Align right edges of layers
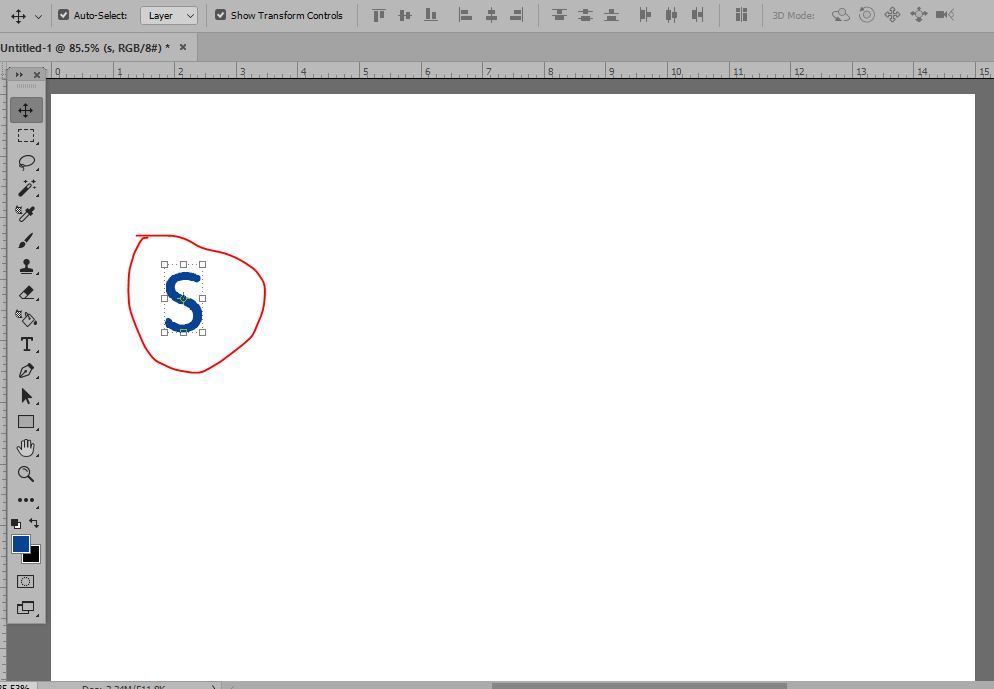The width and height of the screenshot is (994, 689). (517, 15)
